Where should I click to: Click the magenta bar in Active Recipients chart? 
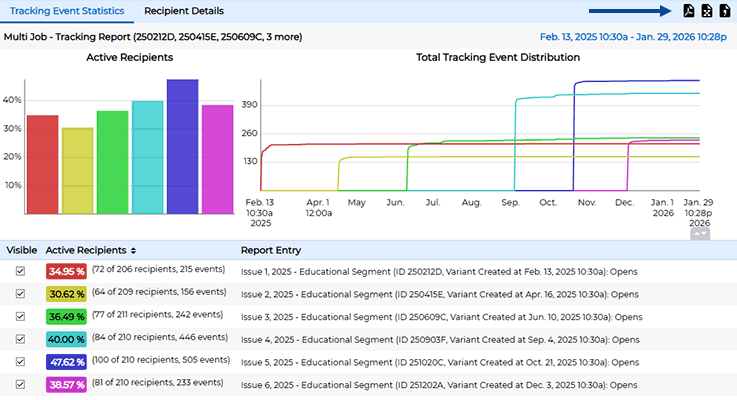(x=217, y=159)
